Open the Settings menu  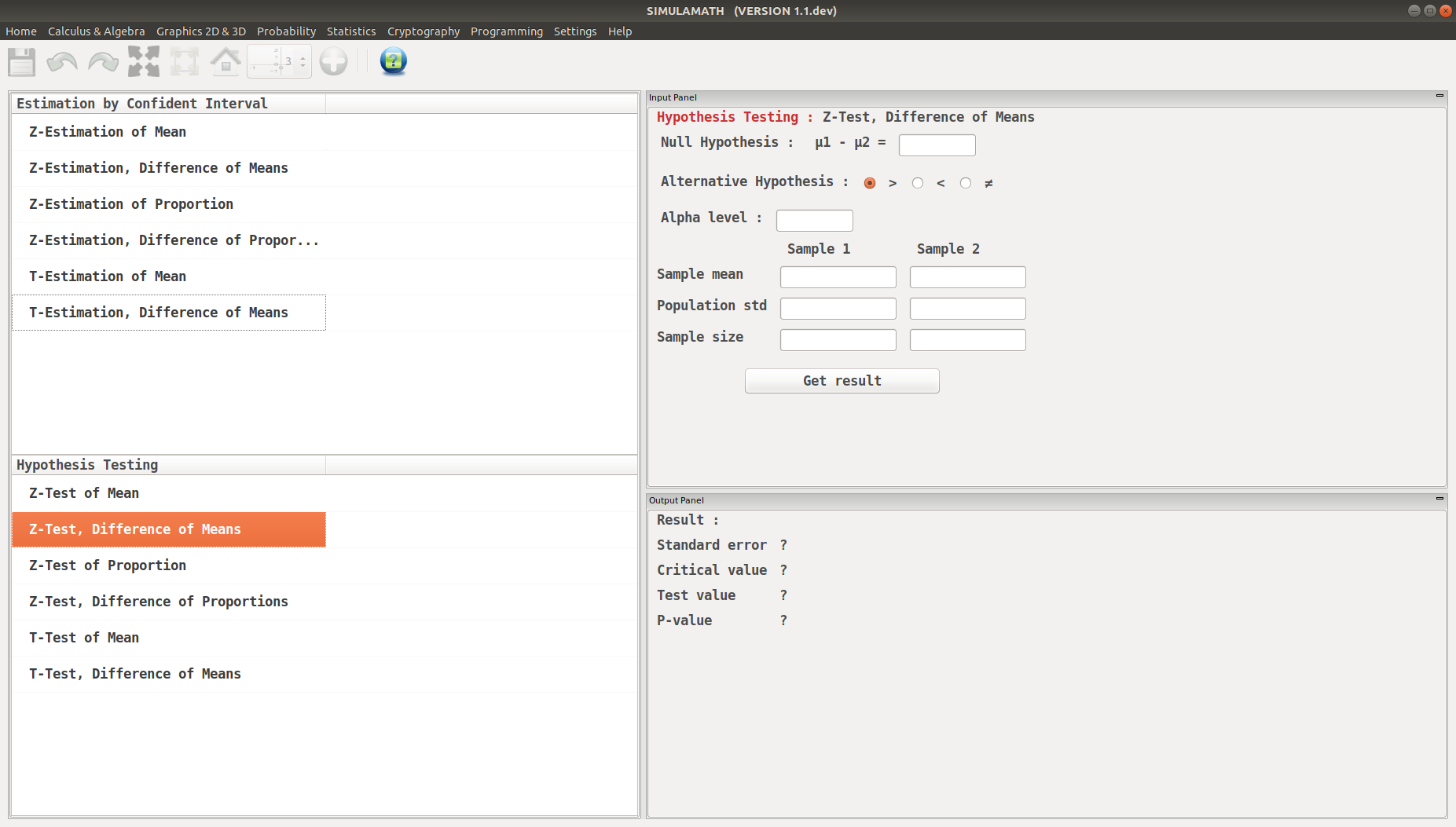coord(575,31)
